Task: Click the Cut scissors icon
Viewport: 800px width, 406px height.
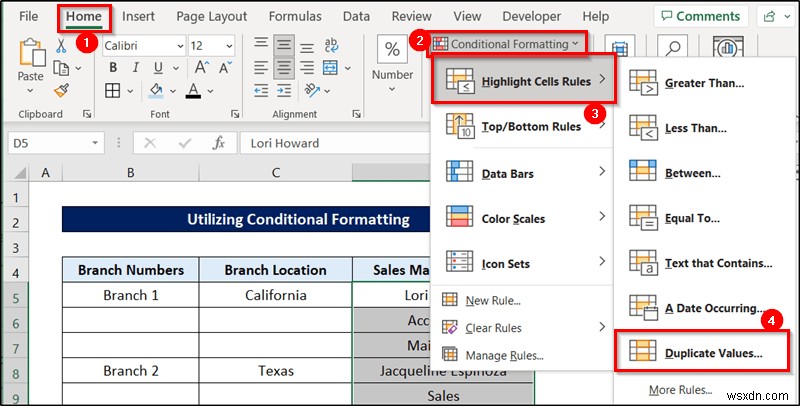Action: pyautogui.click(x=61, y=46)
